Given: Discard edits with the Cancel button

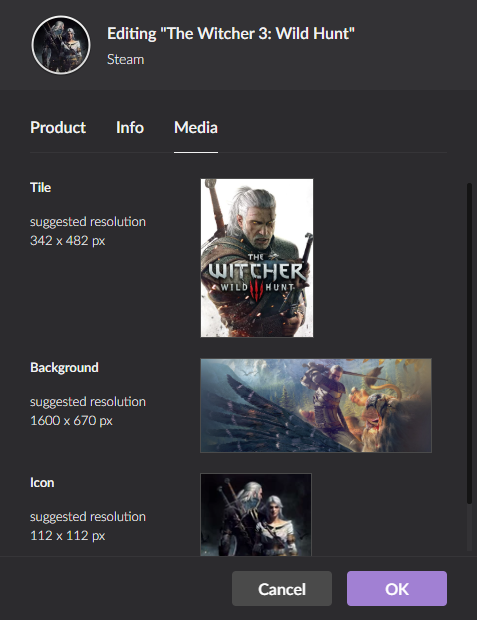Looking at the screenshot, I should pos(282,588).
